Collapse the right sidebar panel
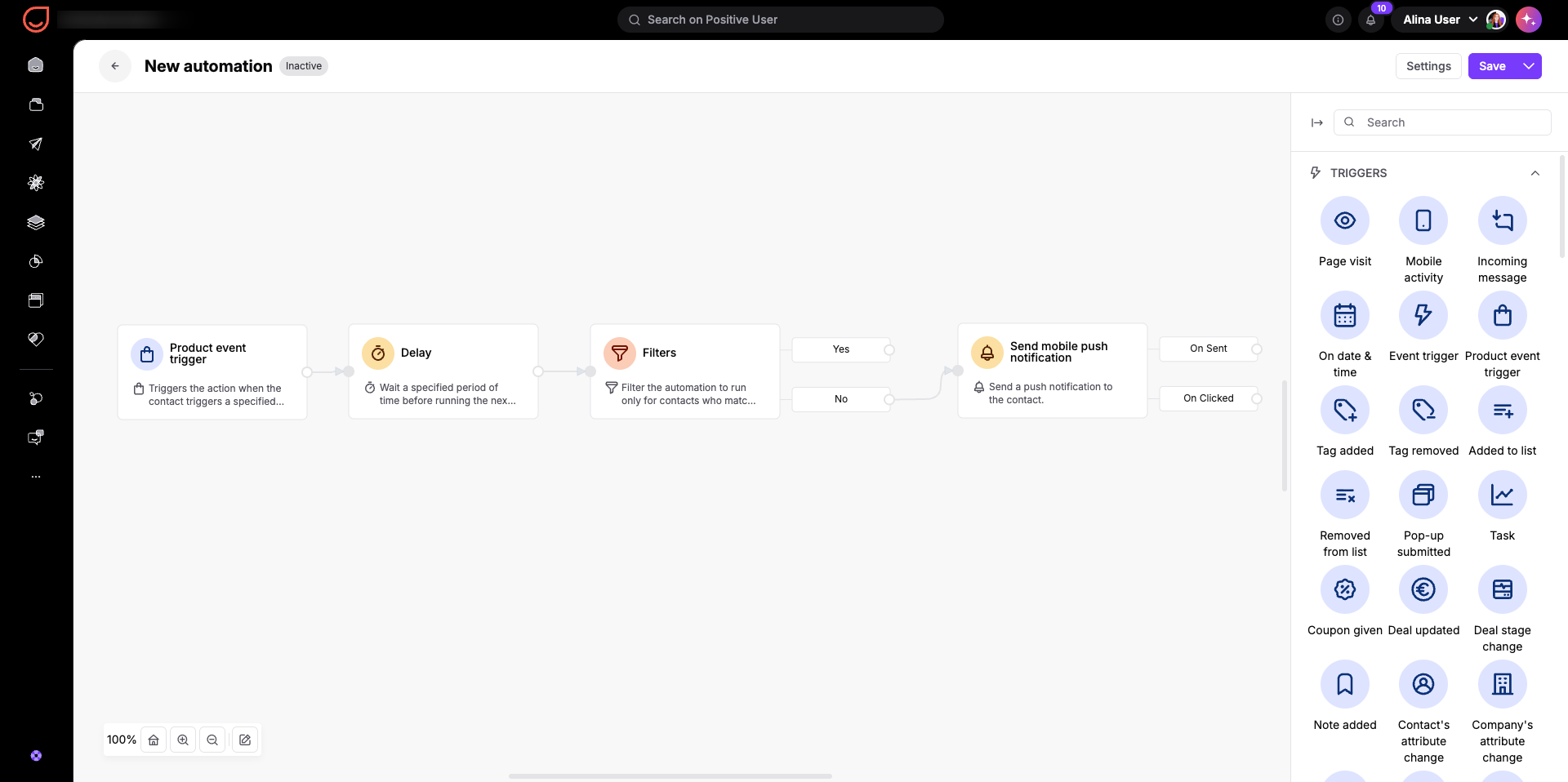This screenshot has width=1568, height=782. coord(1316,122)
